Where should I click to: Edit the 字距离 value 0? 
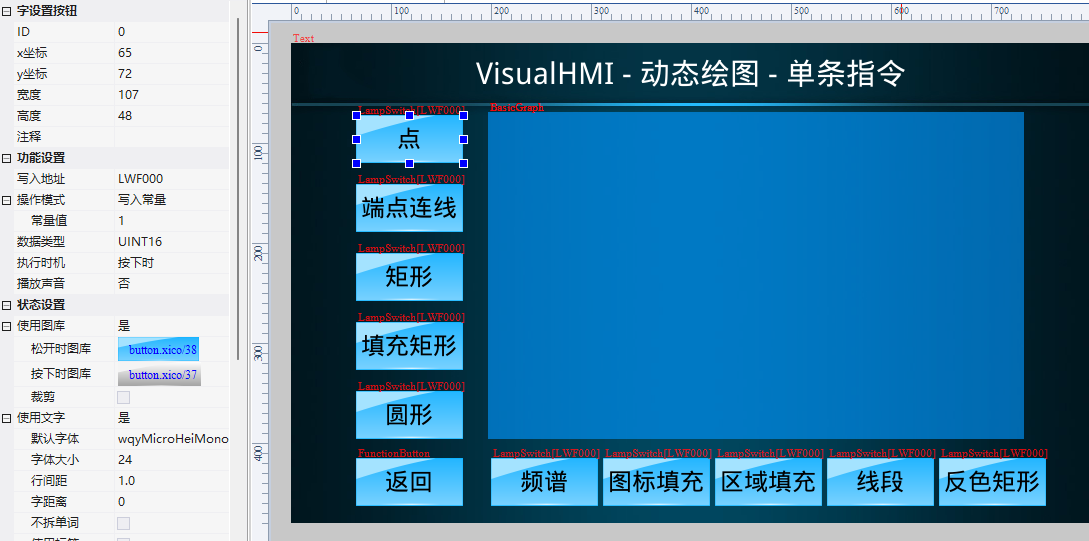(x=172, y=501)
